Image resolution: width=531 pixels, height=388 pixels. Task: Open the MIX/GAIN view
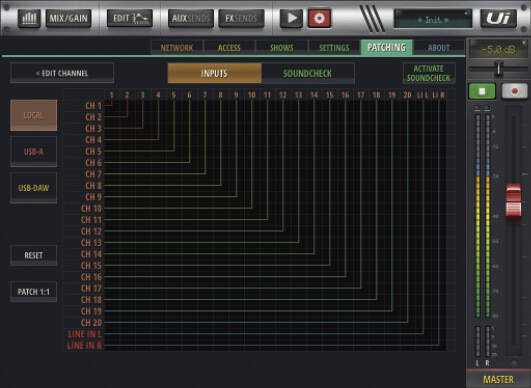[69, 18]
